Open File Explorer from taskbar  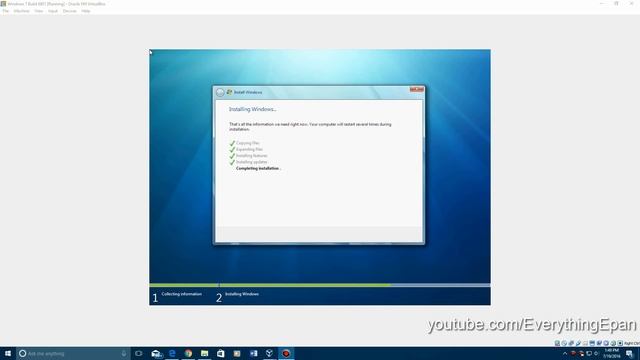click(x=204, y=353)
